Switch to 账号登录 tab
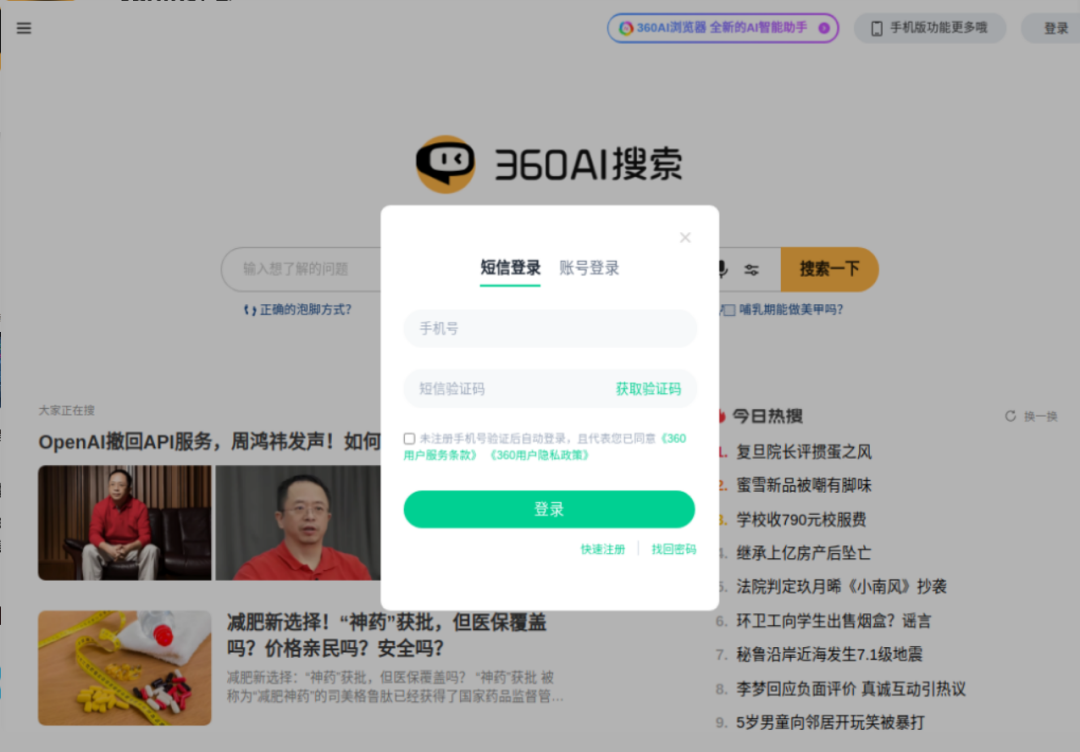The height and width of the screenshot is (752, 1080). coord(589,268)
